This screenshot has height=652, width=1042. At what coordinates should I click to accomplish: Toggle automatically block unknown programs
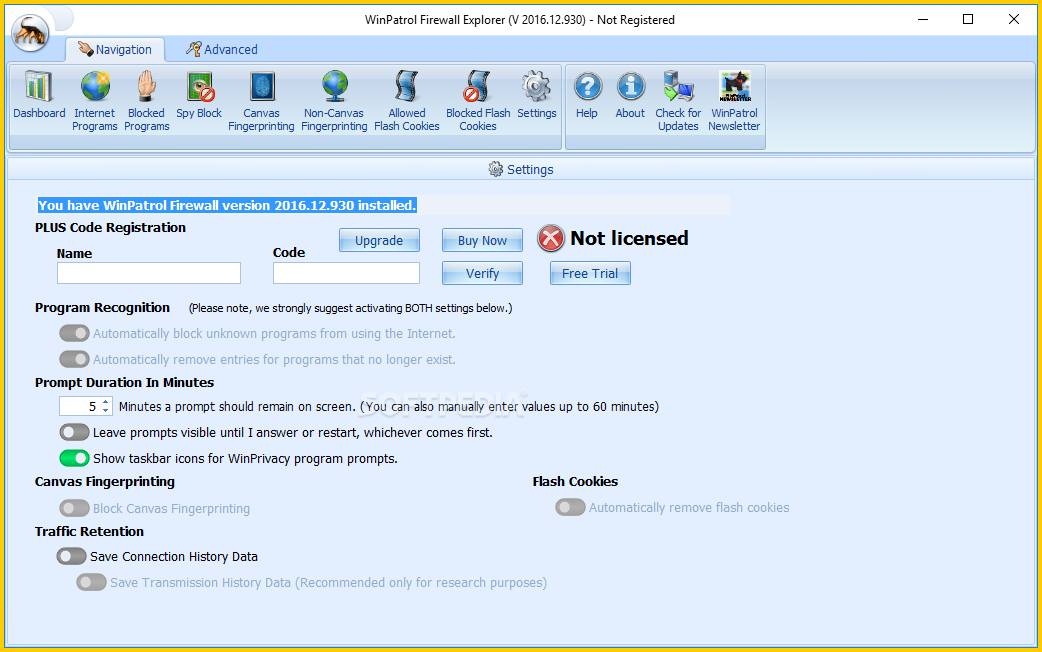pyautogui.click(x=74, y=333)
